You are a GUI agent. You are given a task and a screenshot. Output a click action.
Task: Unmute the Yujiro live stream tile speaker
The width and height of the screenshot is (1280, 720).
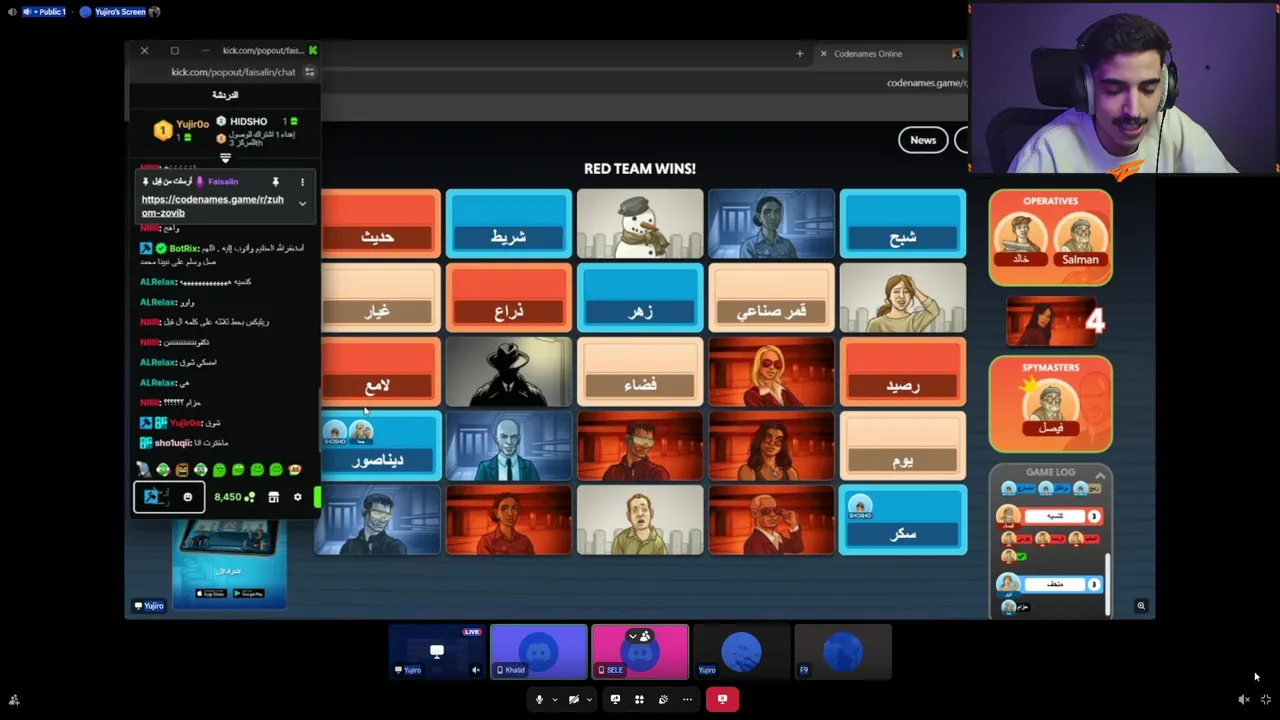point(476,670)
